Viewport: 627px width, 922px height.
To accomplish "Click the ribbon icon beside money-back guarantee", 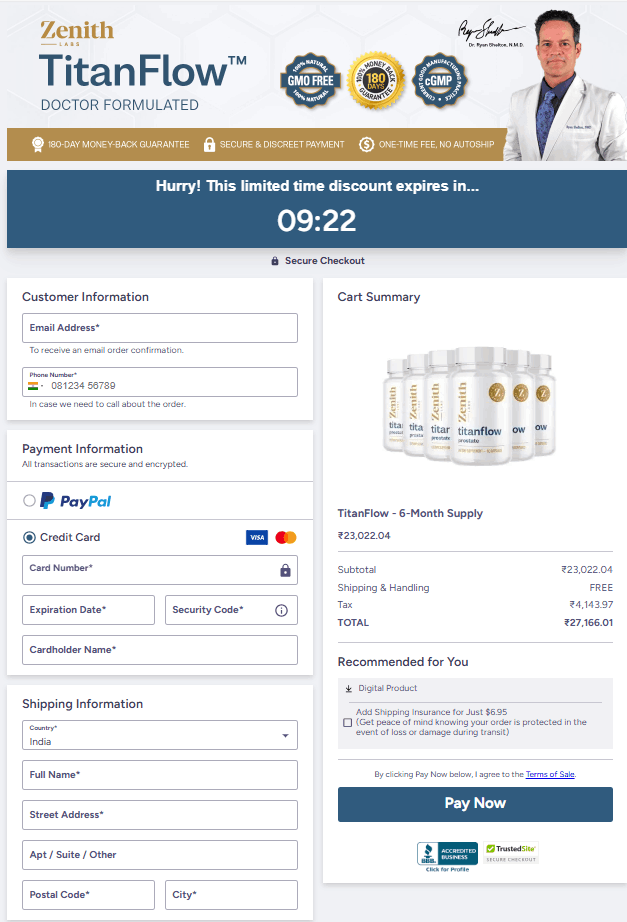I will [38, 144].
